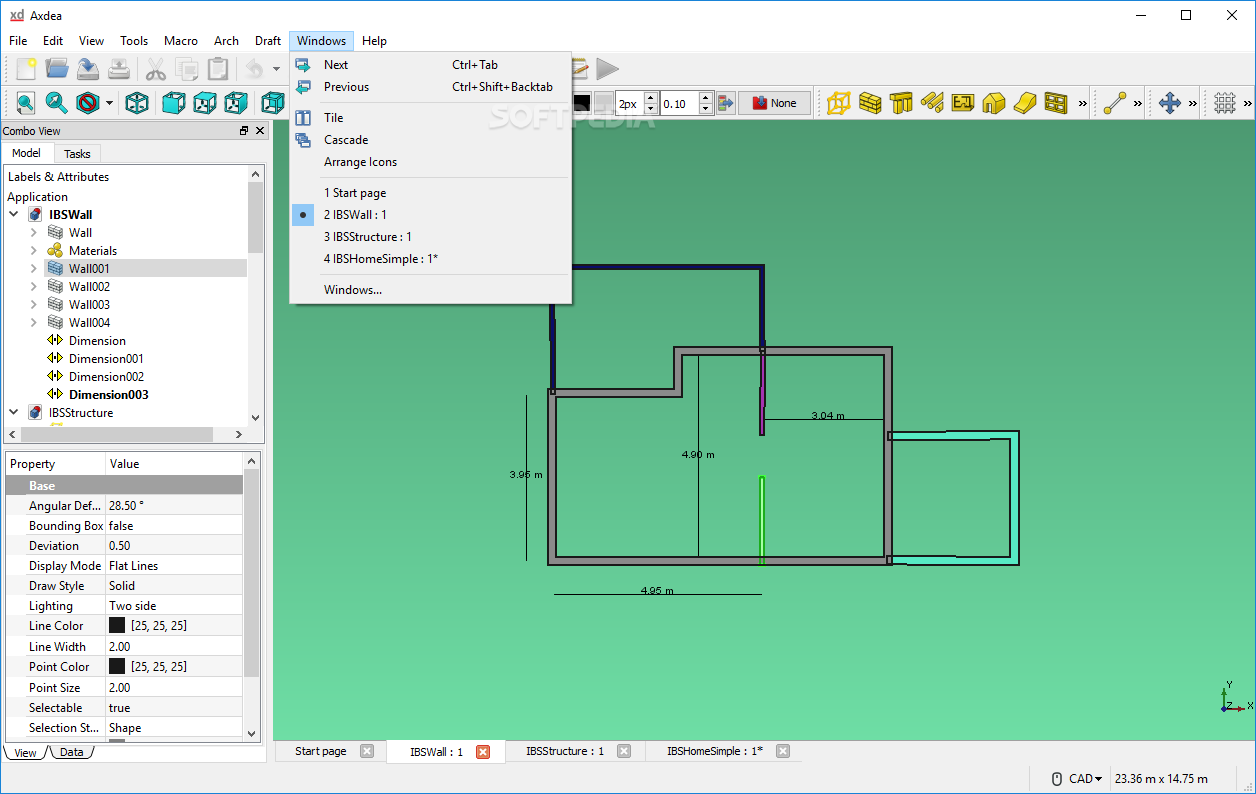The width and height of the screenshot is (1256, 794).
Task: Open the Draw Style dropdown arrow
Action: (109, 102)
